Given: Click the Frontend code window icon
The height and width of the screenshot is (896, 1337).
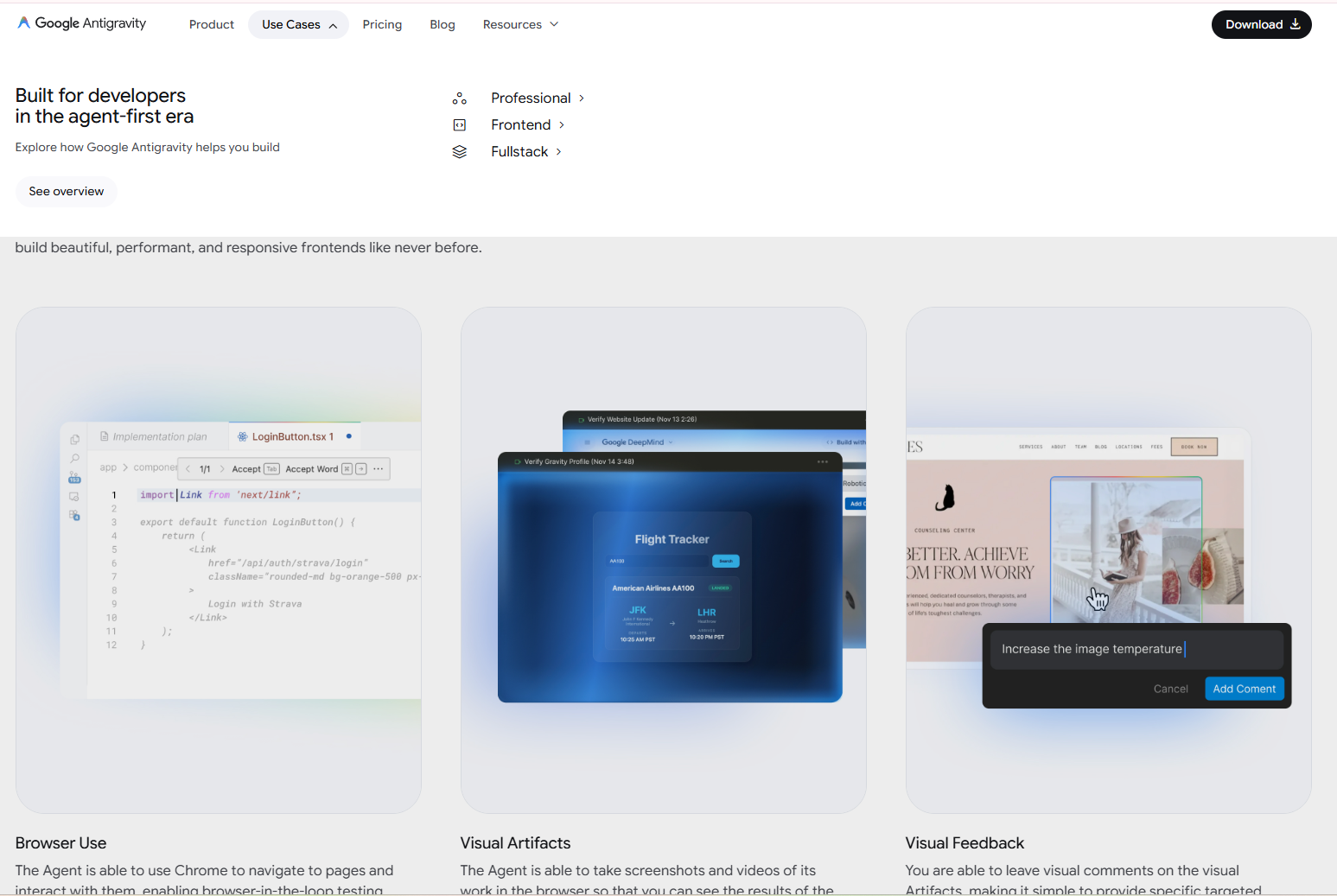Looking at the screenshot, I should click(x=460, y=125).
